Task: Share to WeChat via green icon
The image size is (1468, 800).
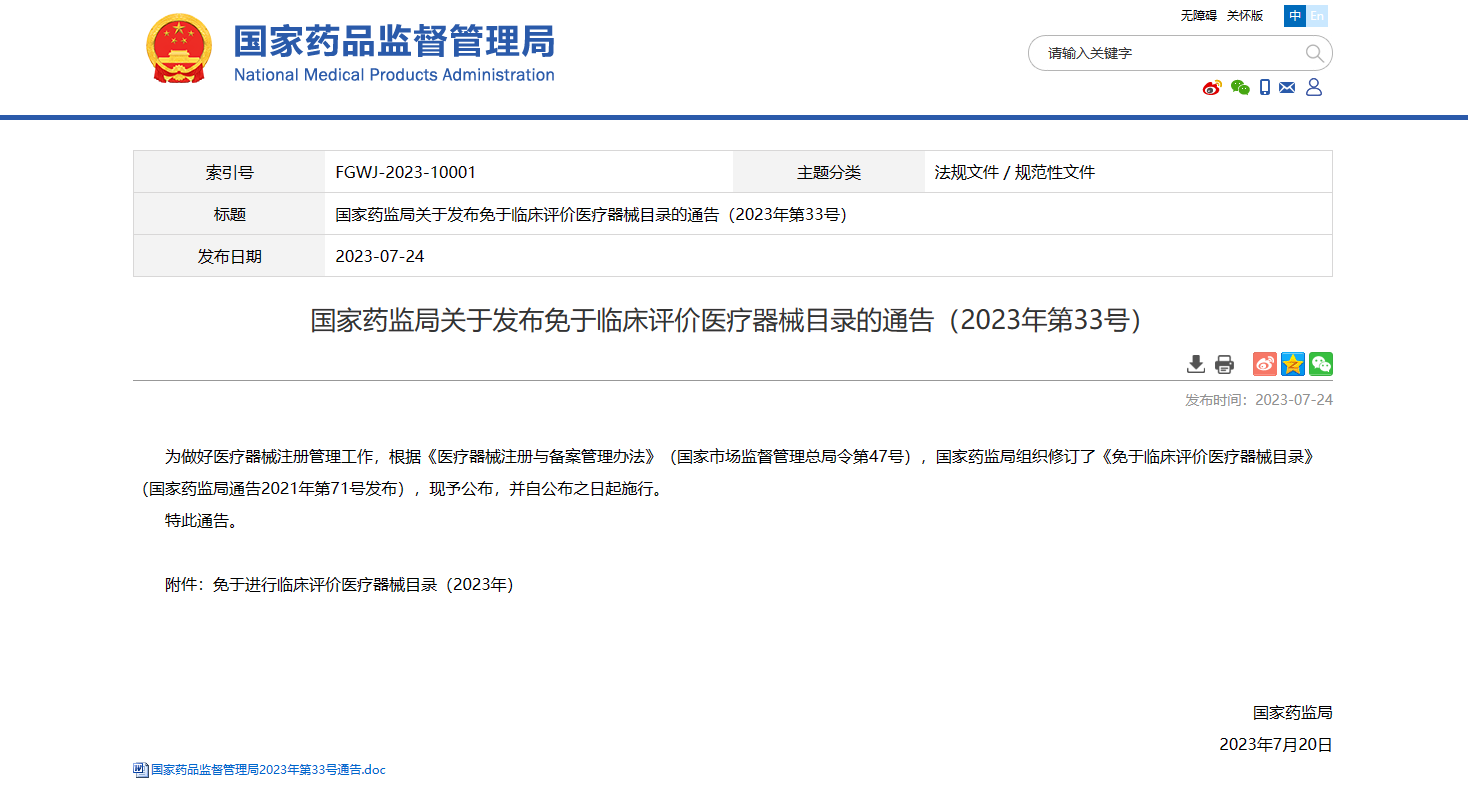Action: 1321,364
